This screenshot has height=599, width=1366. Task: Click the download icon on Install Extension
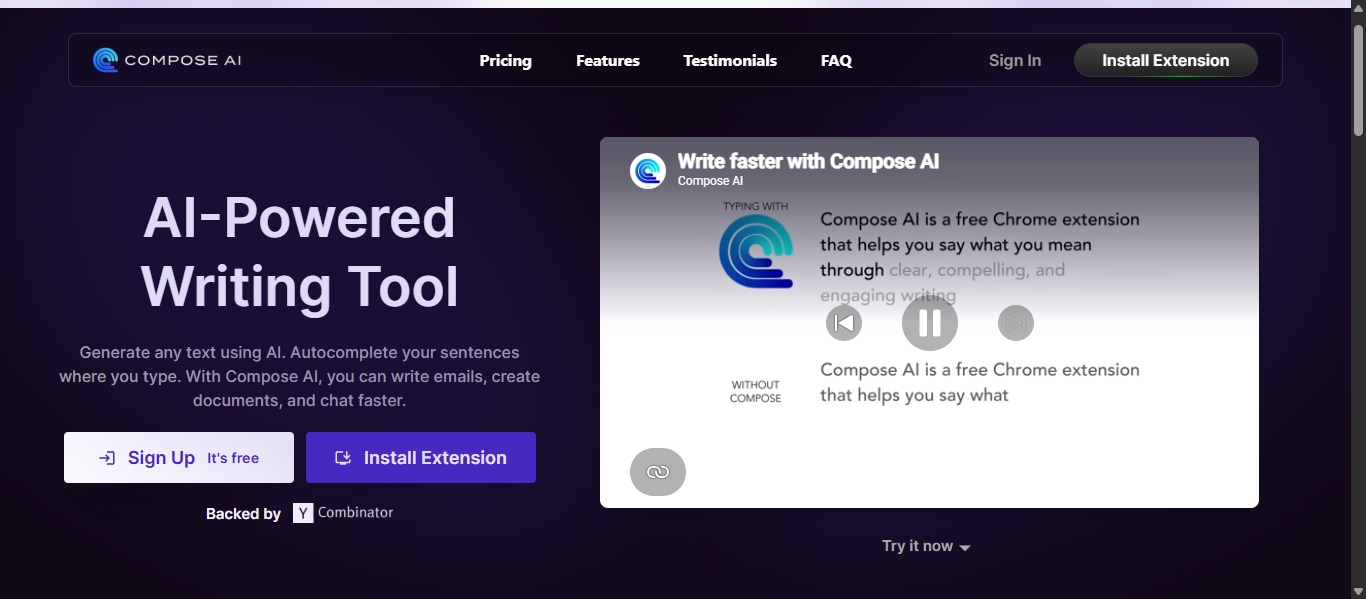pyautogui.click(x=342, y=457)
